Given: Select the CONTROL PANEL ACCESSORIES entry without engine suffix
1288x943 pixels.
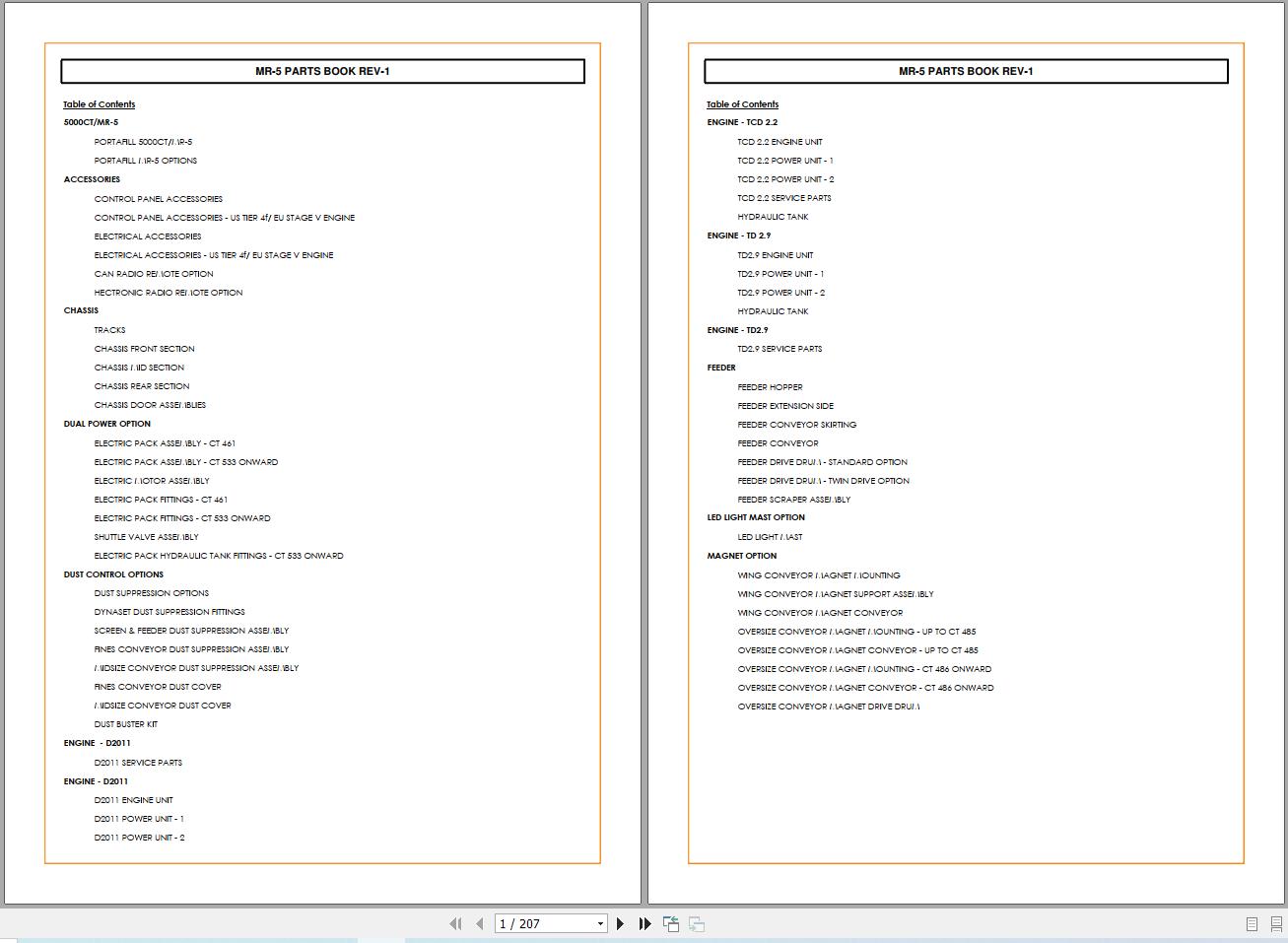Looking at the screenshot, I should click(159, 199).
